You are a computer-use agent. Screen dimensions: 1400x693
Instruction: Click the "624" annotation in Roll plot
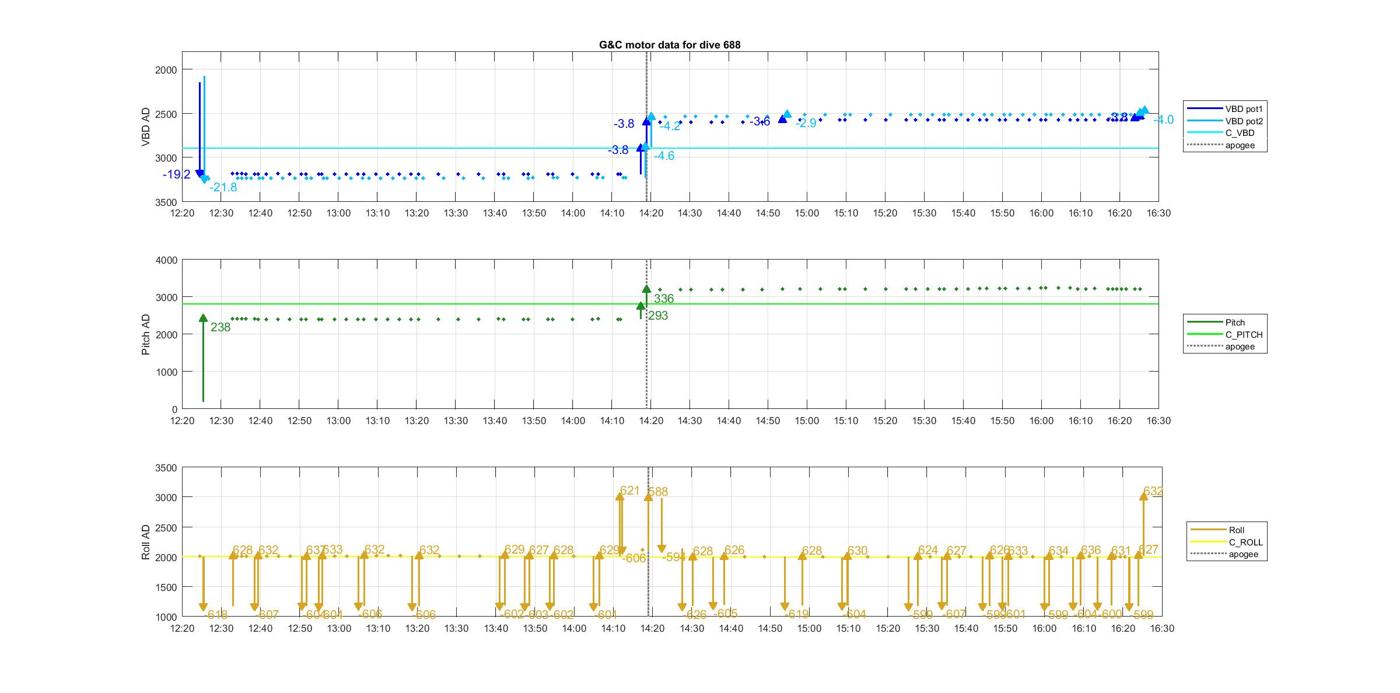(928, 551)
